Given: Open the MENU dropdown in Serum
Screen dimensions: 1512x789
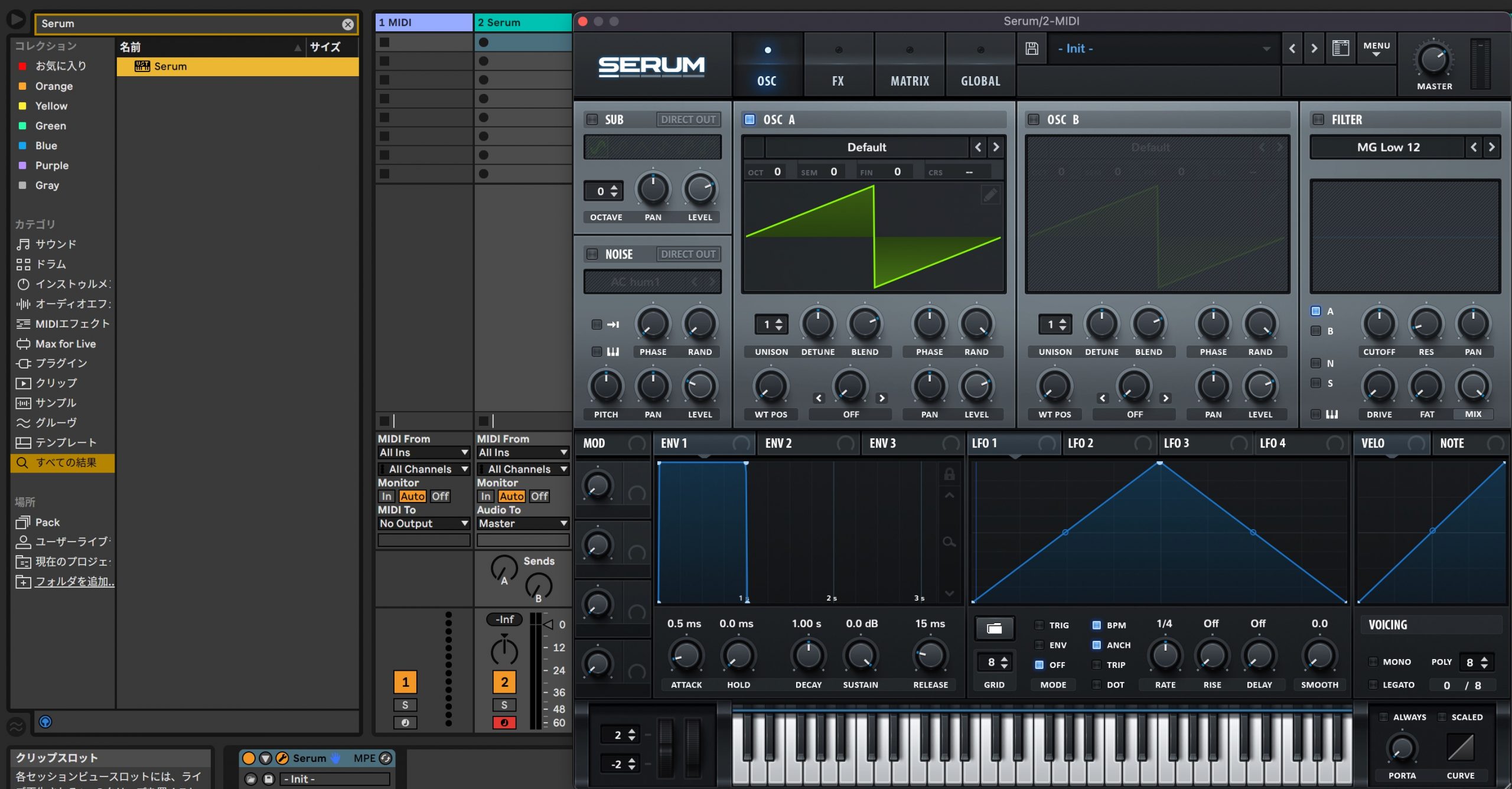Looking at the screenshot, I should pyautogui.click(x=1376, y=48).
